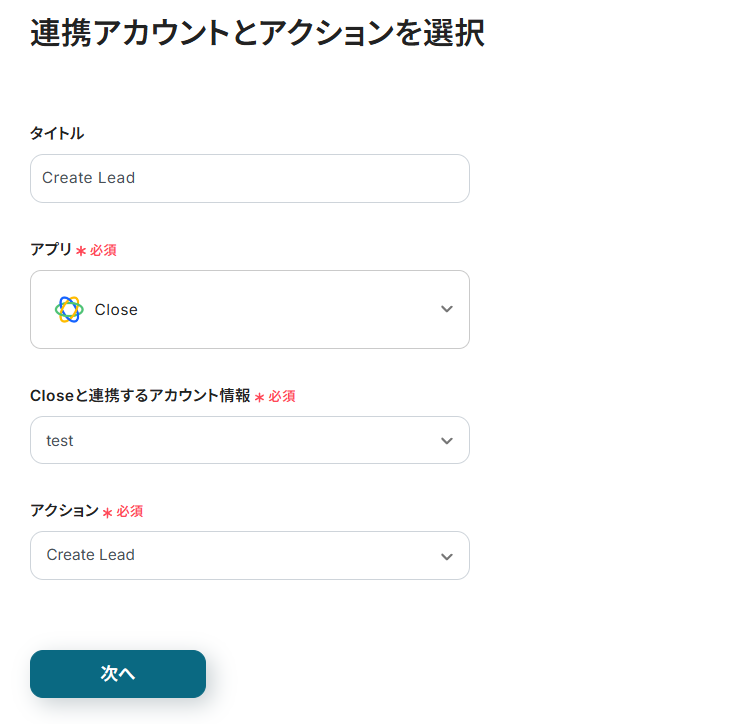
Task: Click the chevron in the account selector
Action: [447, 441]
